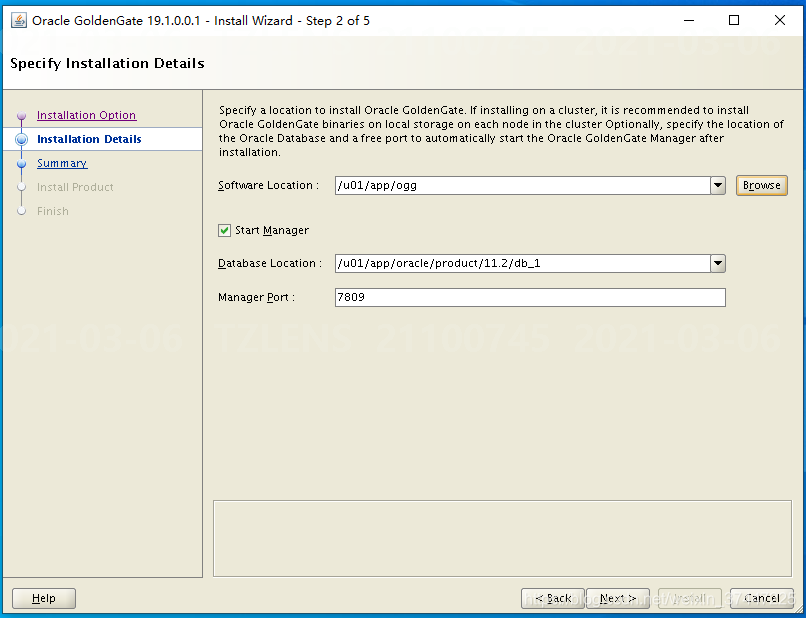806x618 pixels.
Task: Click the Summary step bullet
Action: [21, 163]
